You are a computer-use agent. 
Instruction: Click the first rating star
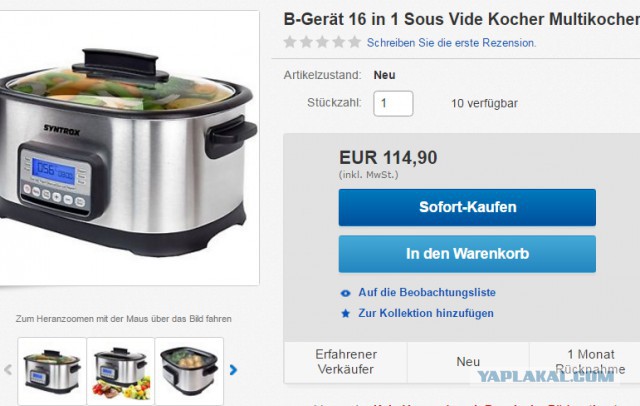[290, 42]
